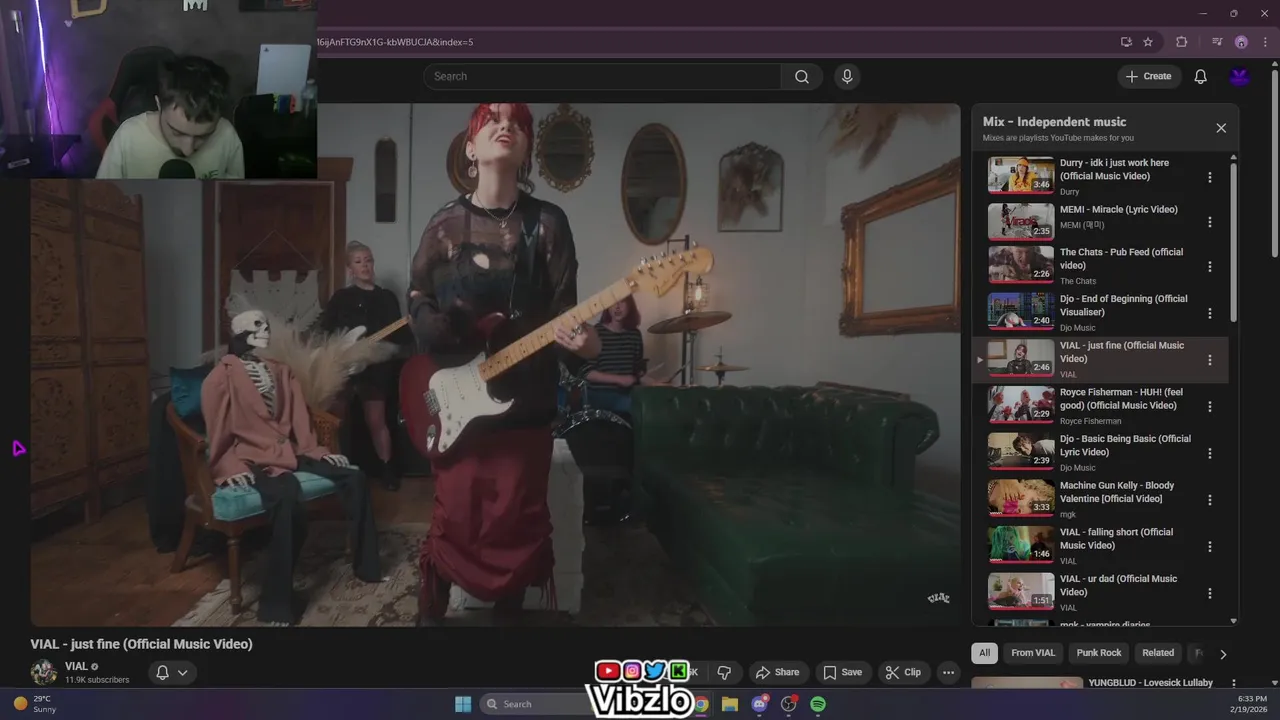Open options for Royce Fisherman - HUH!
The image size is (1280, 720).
[x=1210, y=407]
